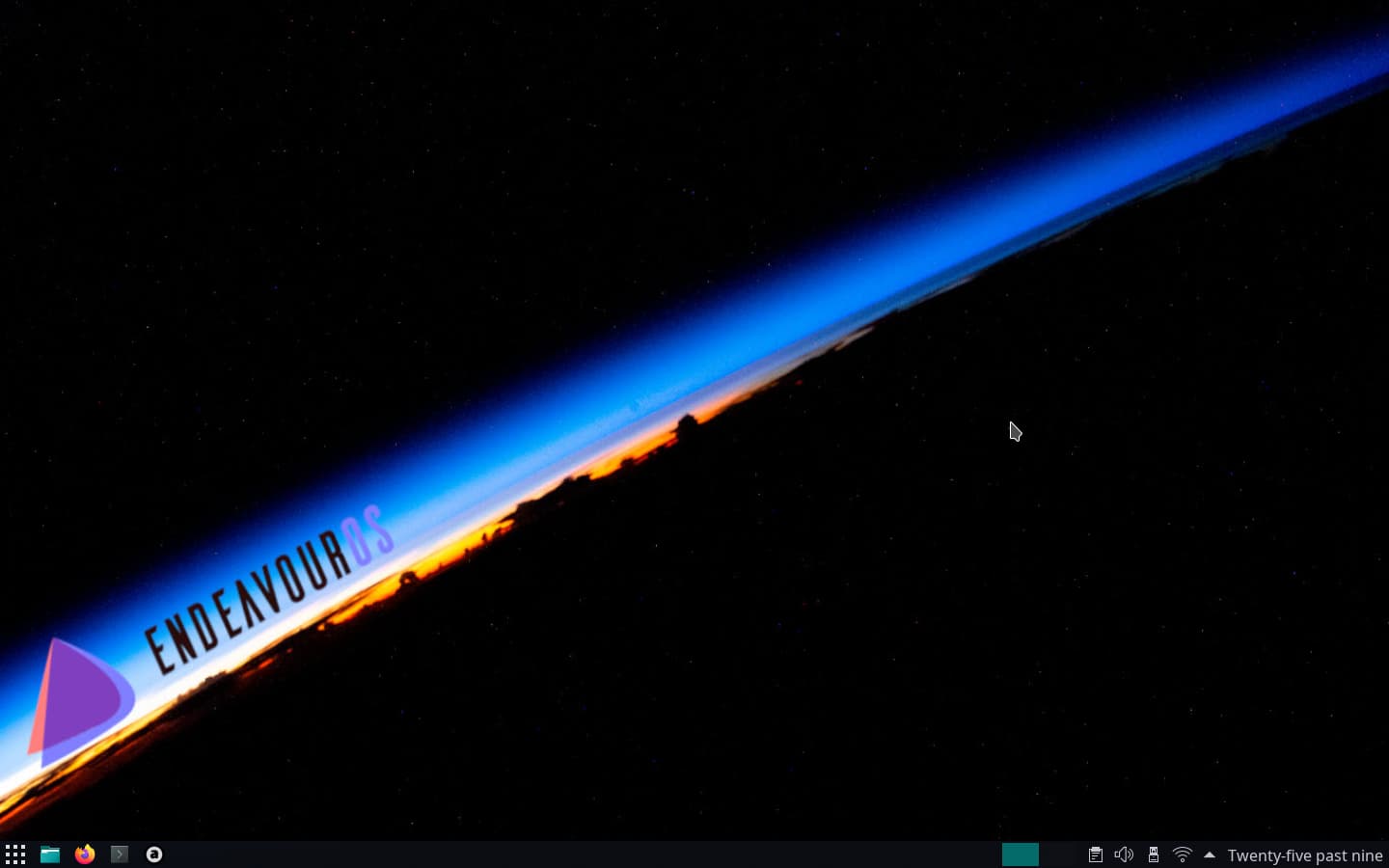The image size is (1389, 868).
Task: Launch the Thunar file manager
Action: (50, 854)
